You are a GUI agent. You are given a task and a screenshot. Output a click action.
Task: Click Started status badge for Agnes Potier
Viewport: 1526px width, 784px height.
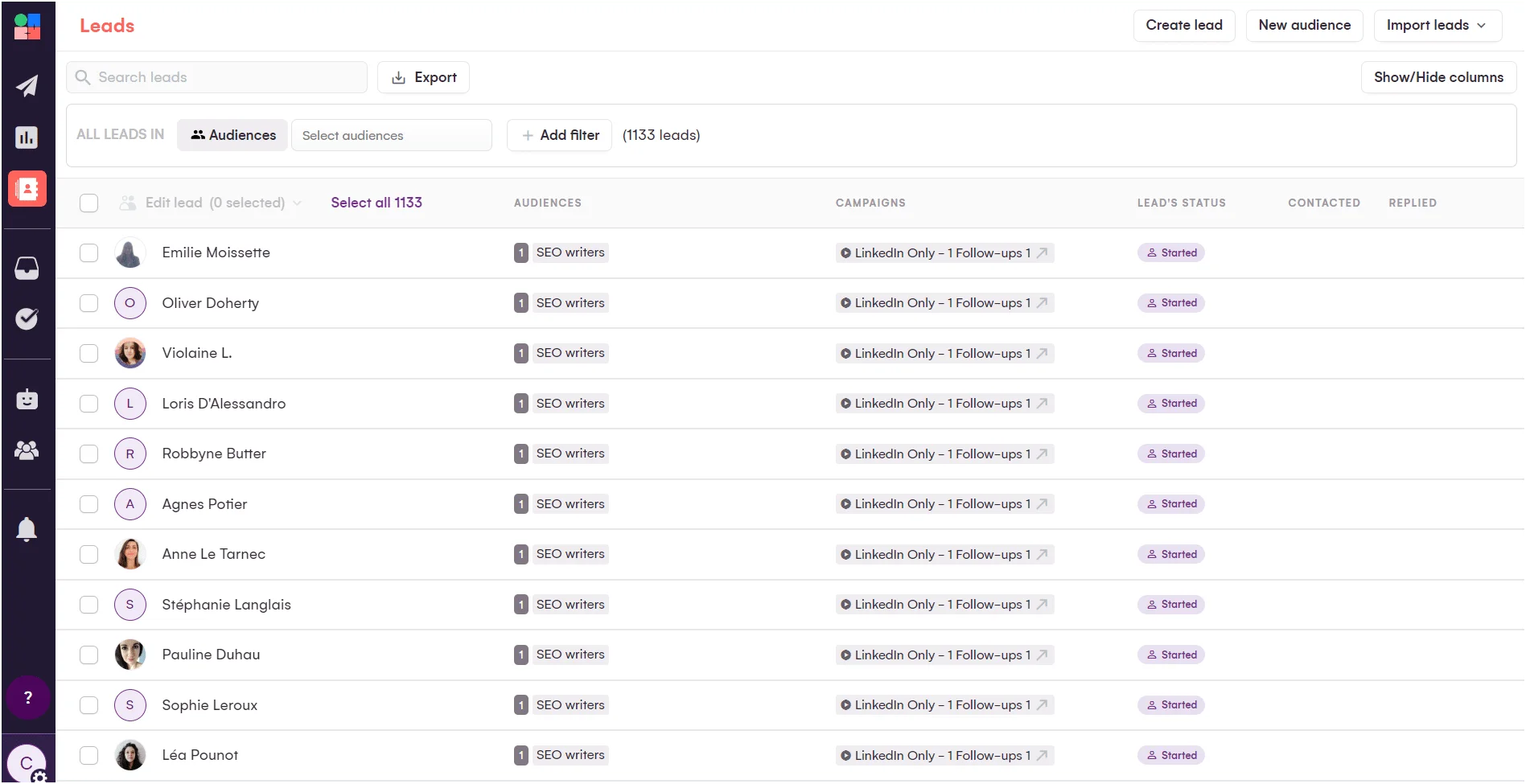click(1170, 504)
